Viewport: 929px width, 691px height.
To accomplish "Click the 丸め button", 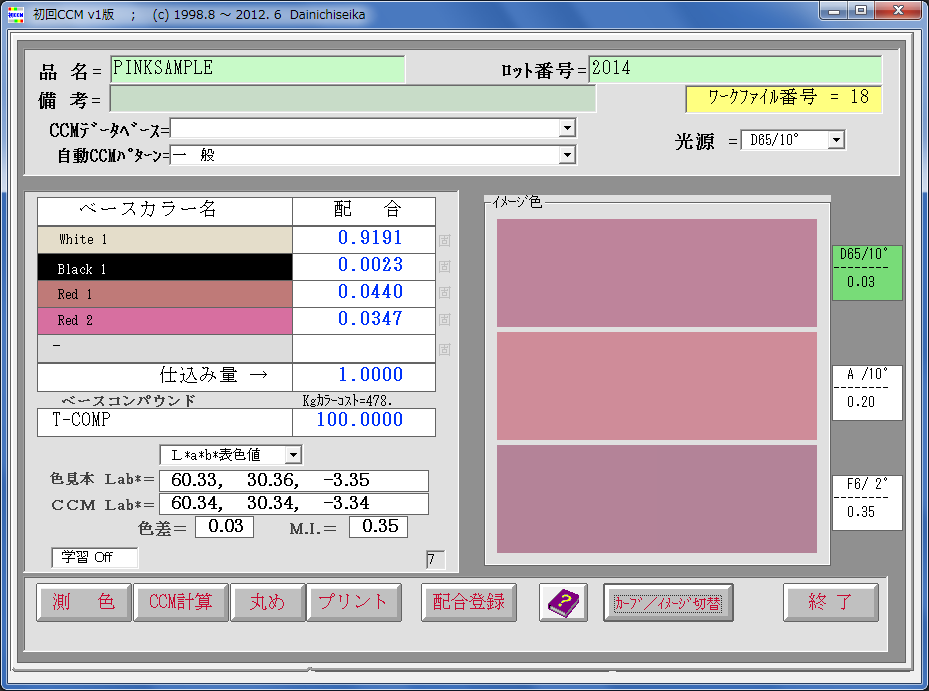I will tap(268, 603).
